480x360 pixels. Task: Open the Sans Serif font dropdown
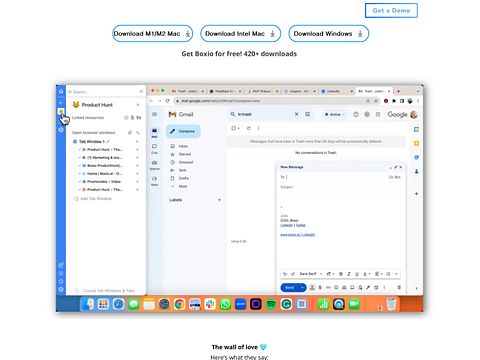pyautogui.click(x=310, y=274)
